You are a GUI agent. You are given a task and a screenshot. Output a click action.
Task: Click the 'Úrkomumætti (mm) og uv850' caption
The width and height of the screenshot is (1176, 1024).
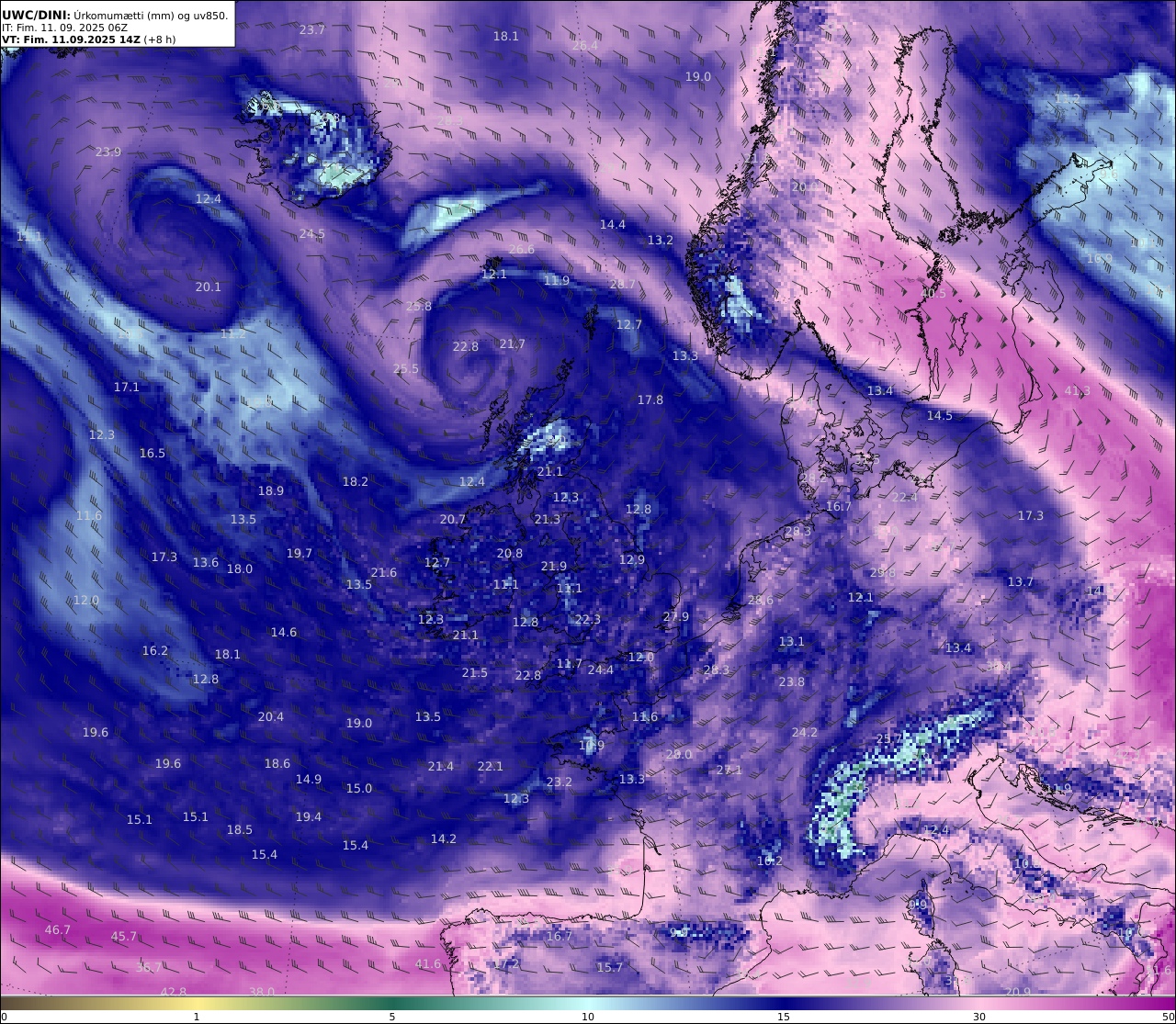click(152, 15)
